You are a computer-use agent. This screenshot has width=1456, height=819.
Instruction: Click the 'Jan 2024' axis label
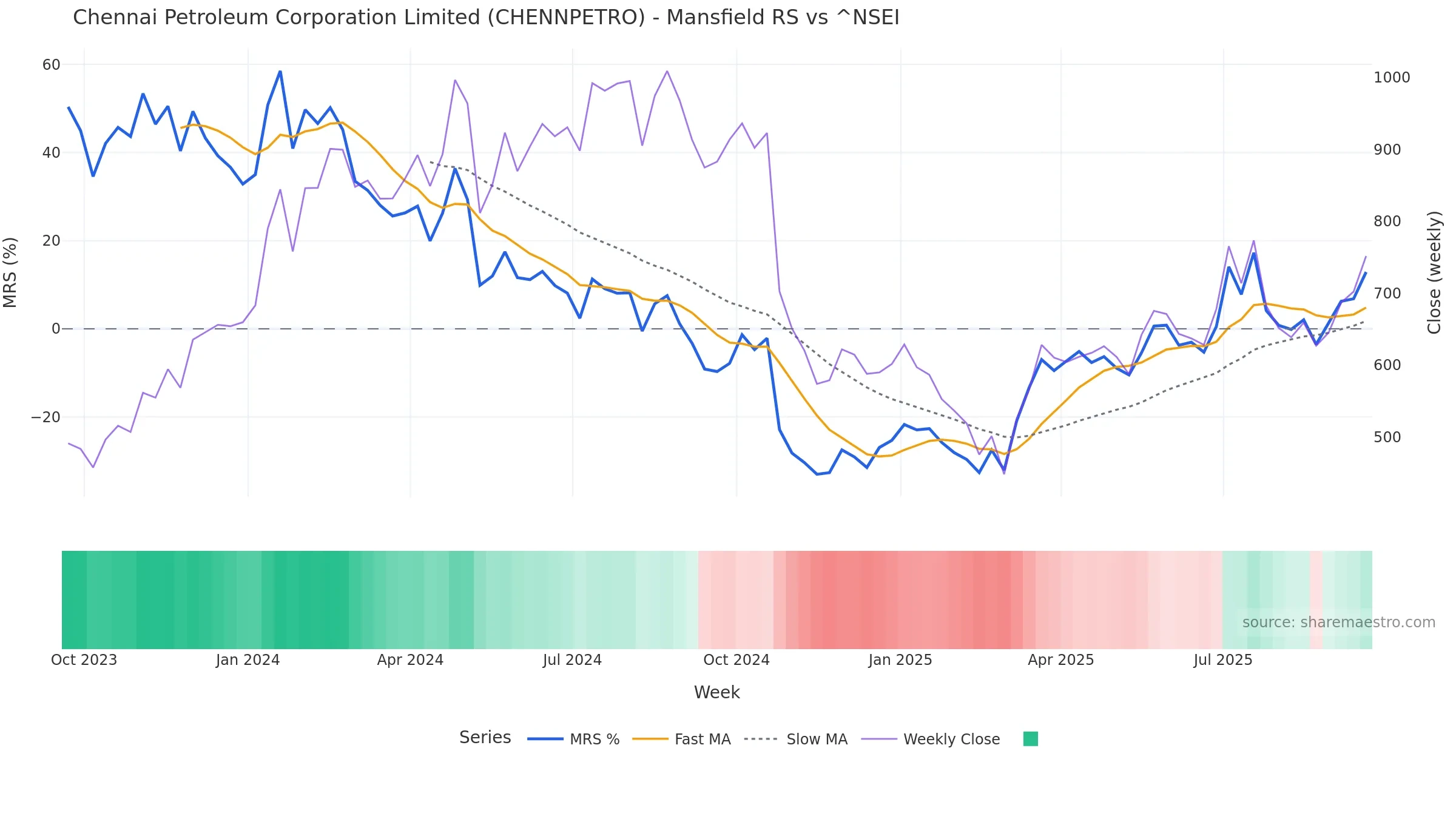248,660
